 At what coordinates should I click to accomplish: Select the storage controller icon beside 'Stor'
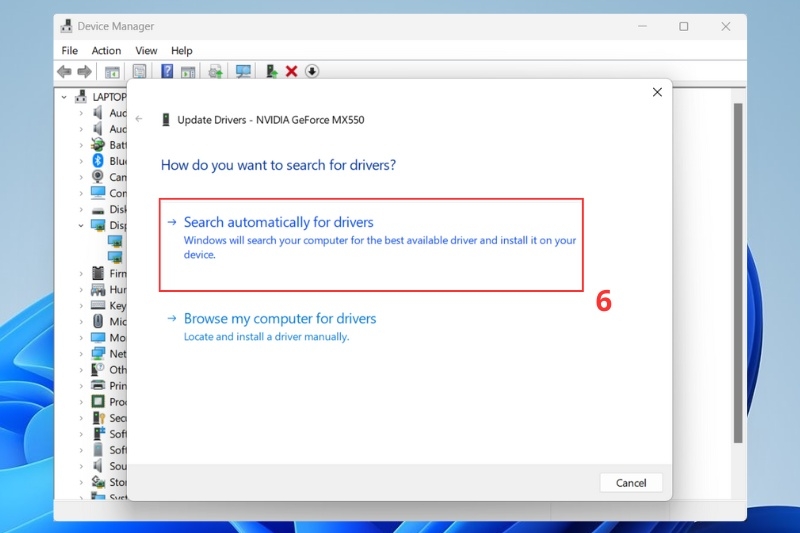[x=98, y=481]
